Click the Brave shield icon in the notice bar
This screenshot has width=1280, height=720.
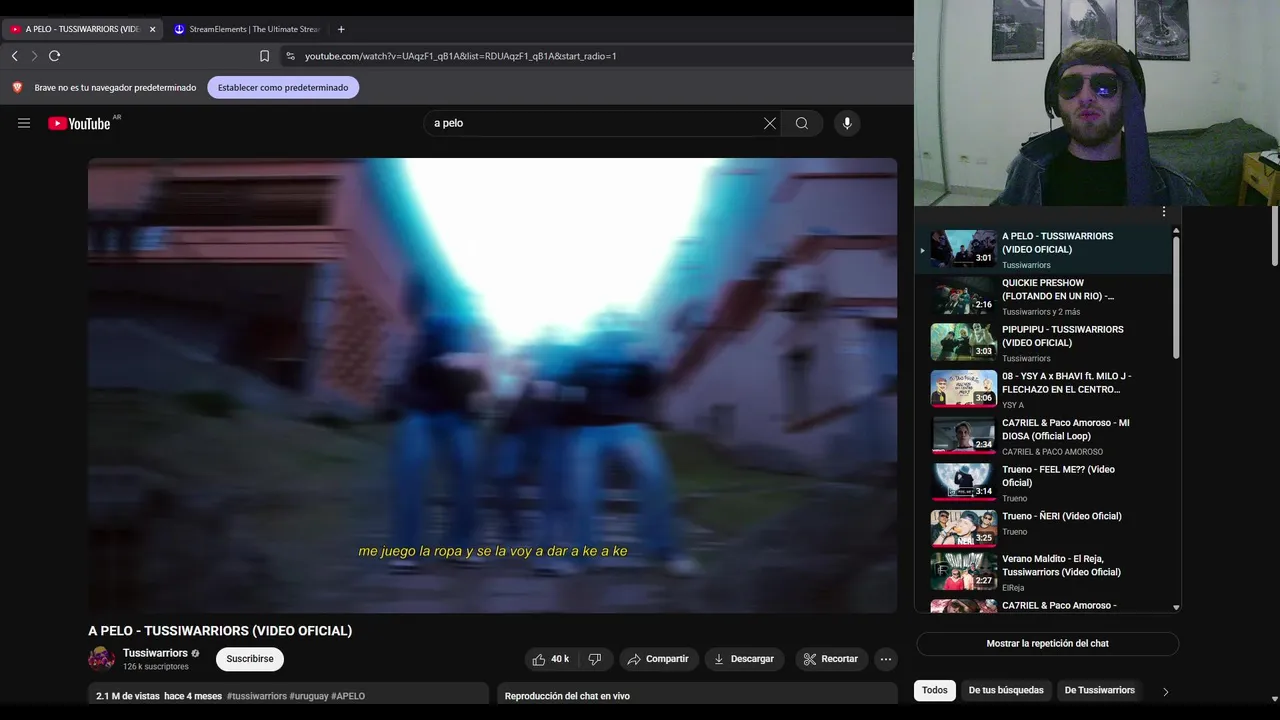[17, 87]
